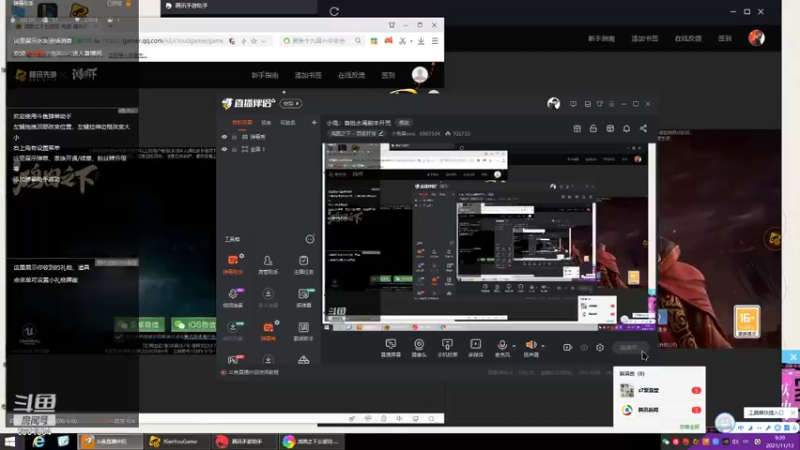Open the 歌词助手 tool icon

pyautogui.click(x=304, y=331)
